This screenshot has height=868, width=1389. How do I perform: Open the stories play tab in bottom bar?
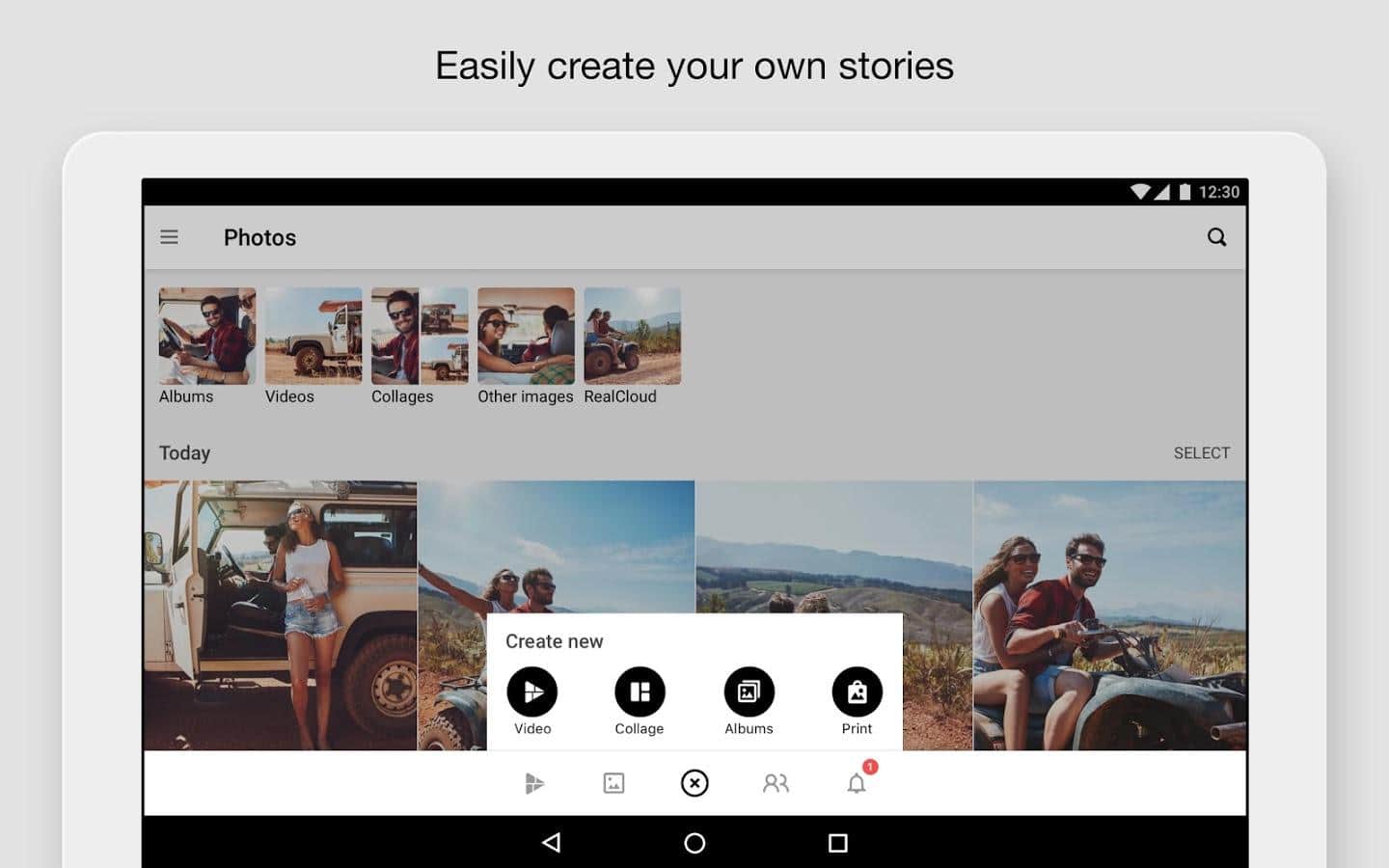pos(533,783)
